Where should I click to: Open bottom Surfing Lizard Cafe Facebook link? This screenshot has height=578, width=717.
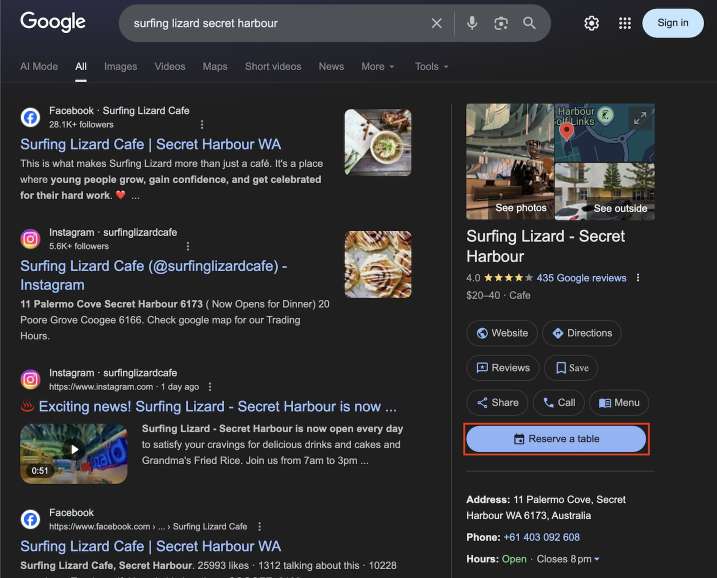150,546
